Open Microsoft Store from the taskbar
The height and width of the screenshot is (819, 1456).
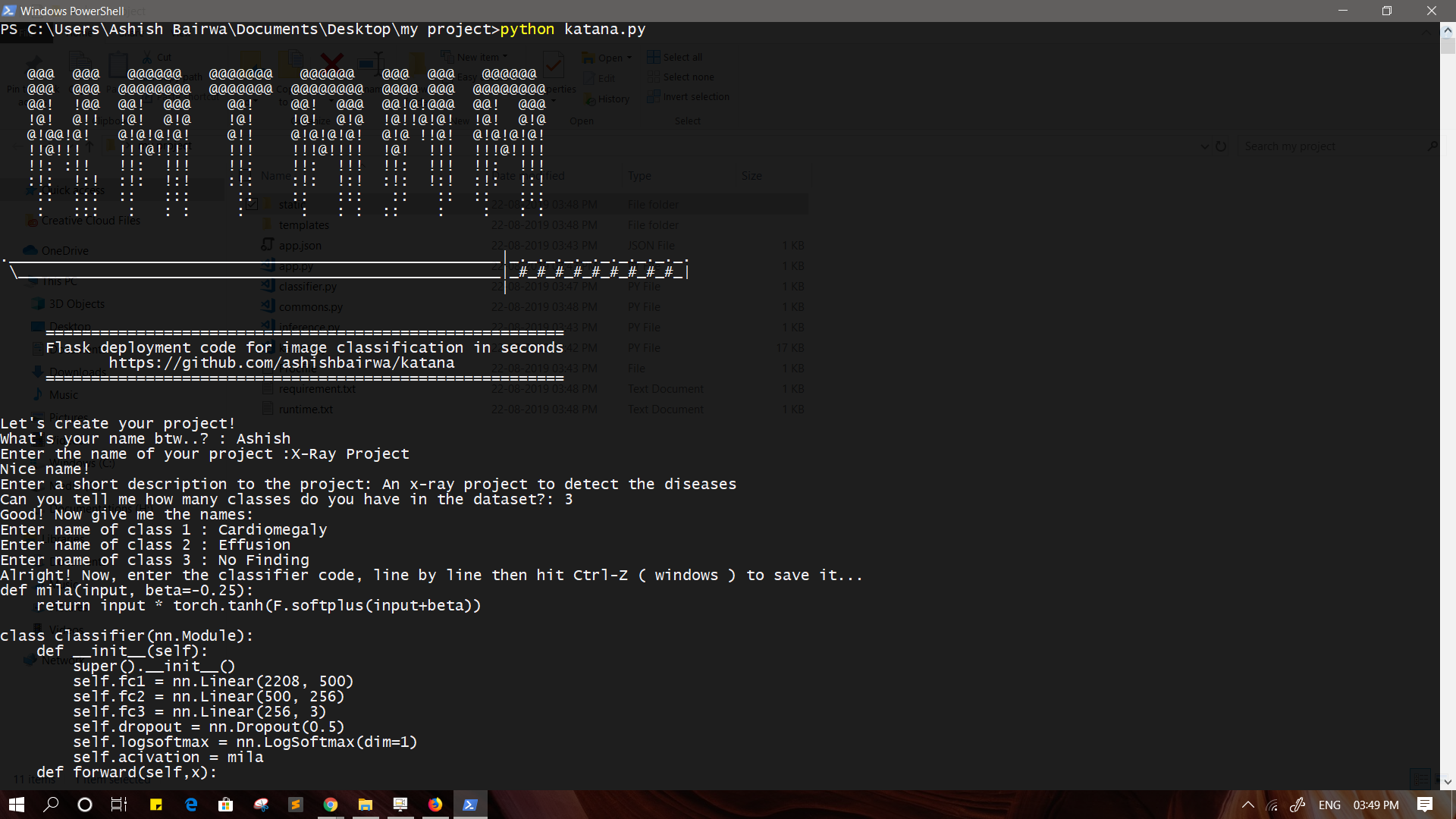click(226, 805)
